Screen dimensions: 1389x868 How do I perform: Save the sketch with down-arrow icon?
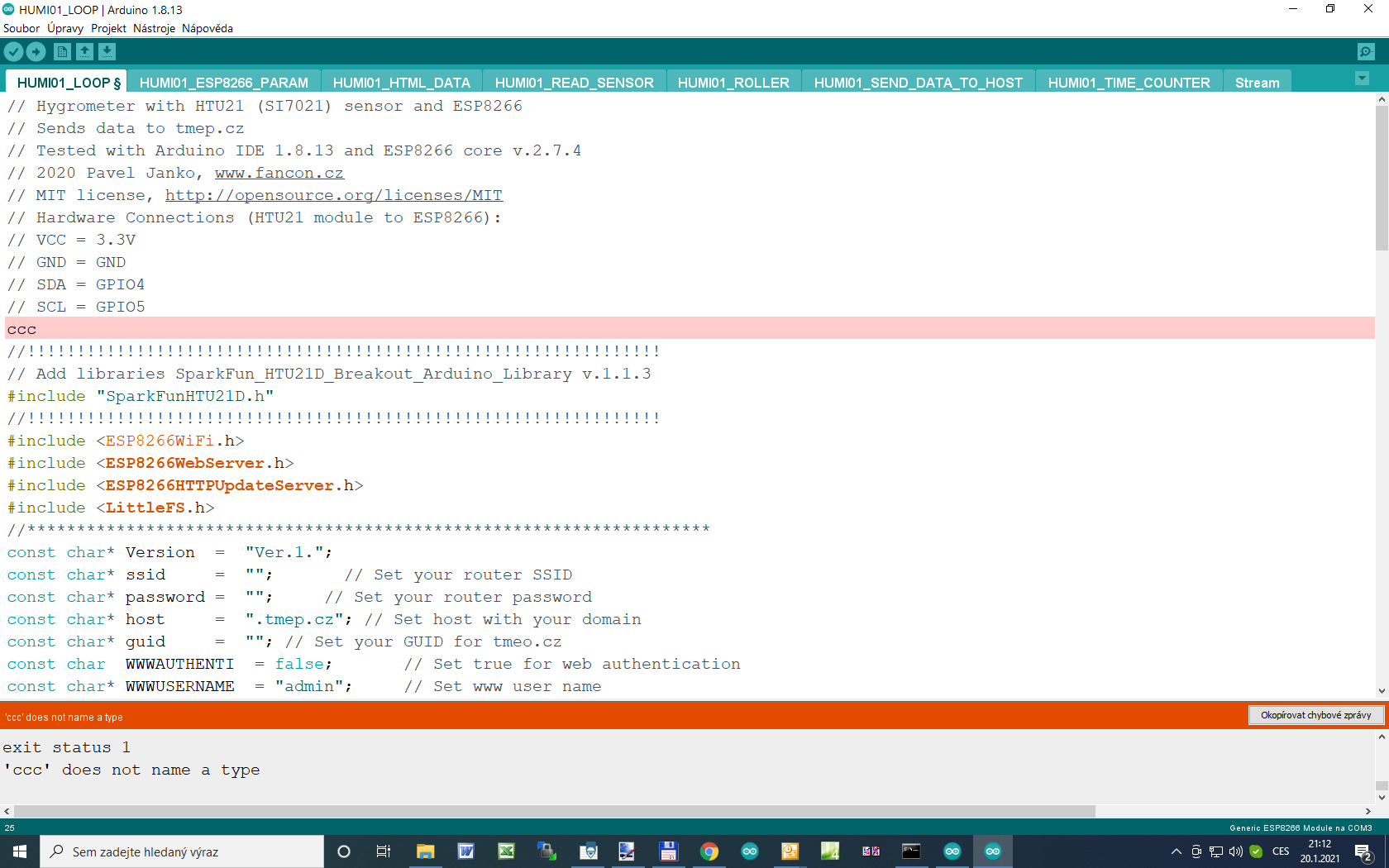(107, 52)
